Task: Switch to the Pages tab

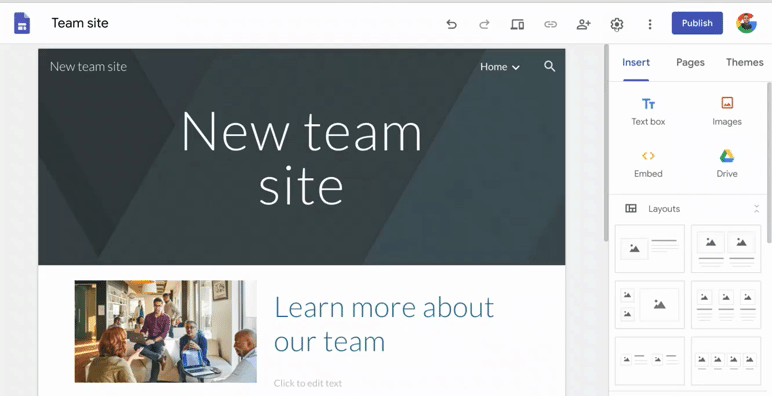Action: click(690, 63)
